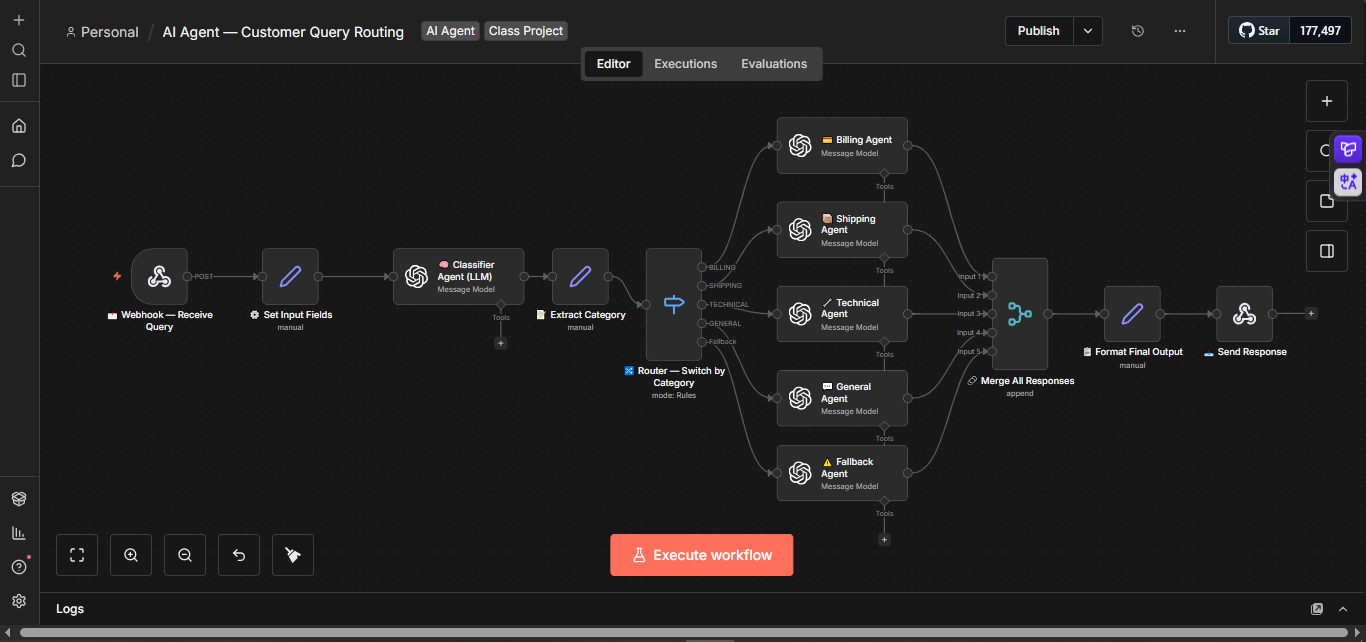Click the scrollbar right arrow
The height and width of the screenshot is (642, 1366).
pyautogui.click(x=1357, y=633)
